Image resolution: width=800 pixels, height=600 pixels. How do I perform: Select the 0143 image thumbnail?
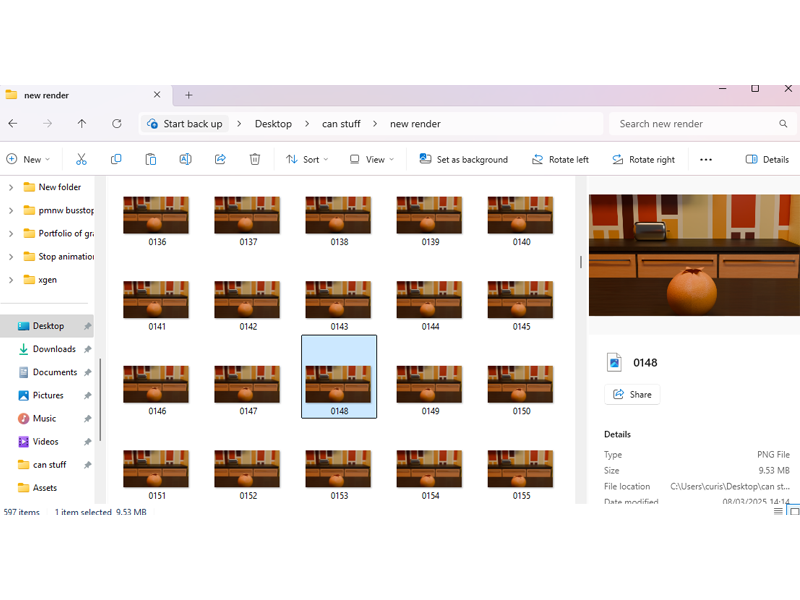(x=339, y=300)
